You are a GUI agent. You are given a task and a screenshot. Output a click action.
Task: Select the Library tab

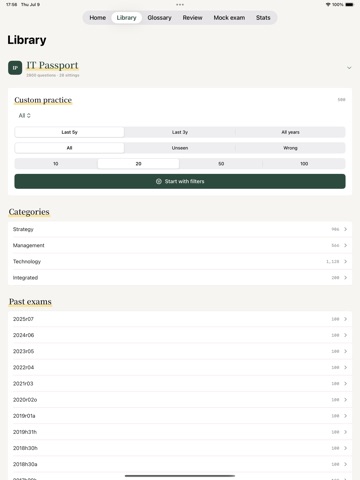click(126, 18)
